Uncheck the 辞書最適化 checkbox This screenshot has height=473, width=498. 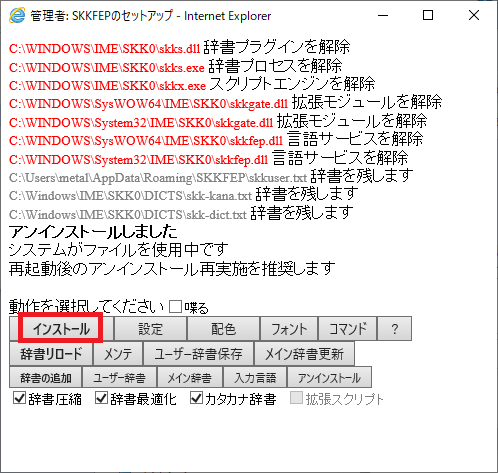101,398
